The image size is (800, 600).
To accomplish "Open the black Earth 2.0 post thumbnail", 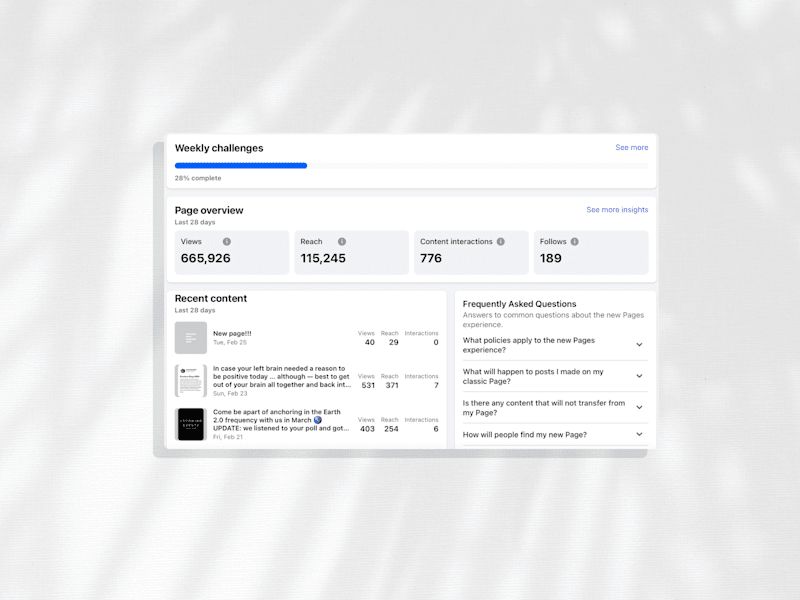I will (x=191, y=424).
